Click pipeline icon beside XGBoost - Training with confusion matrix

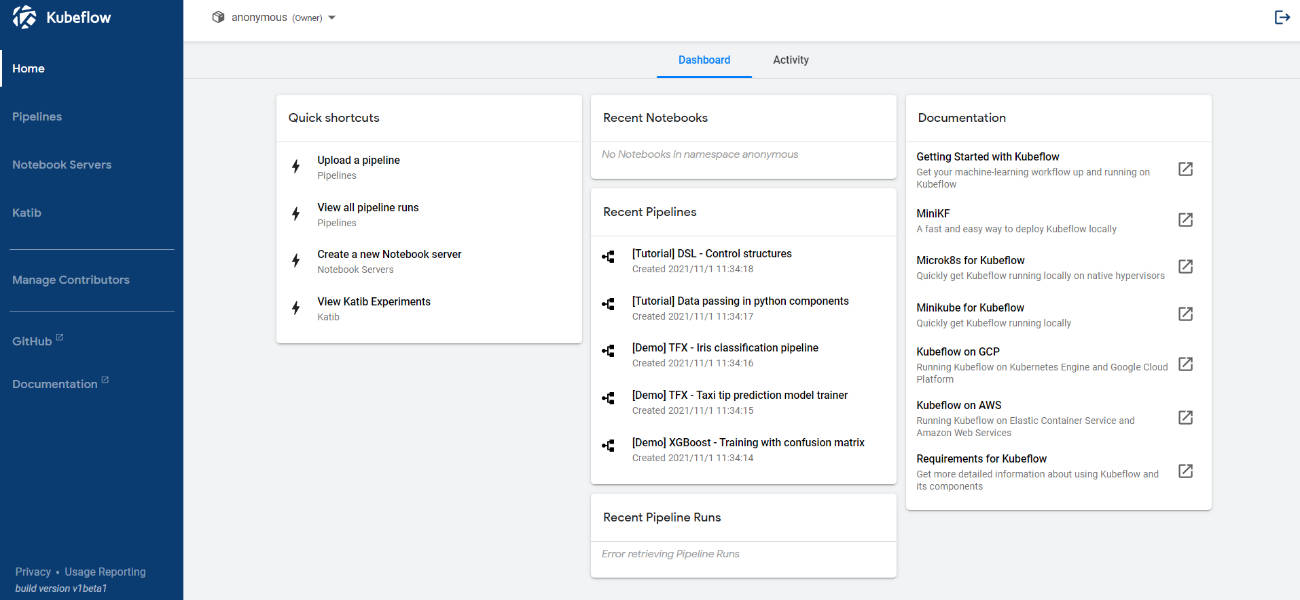point(608,445)
